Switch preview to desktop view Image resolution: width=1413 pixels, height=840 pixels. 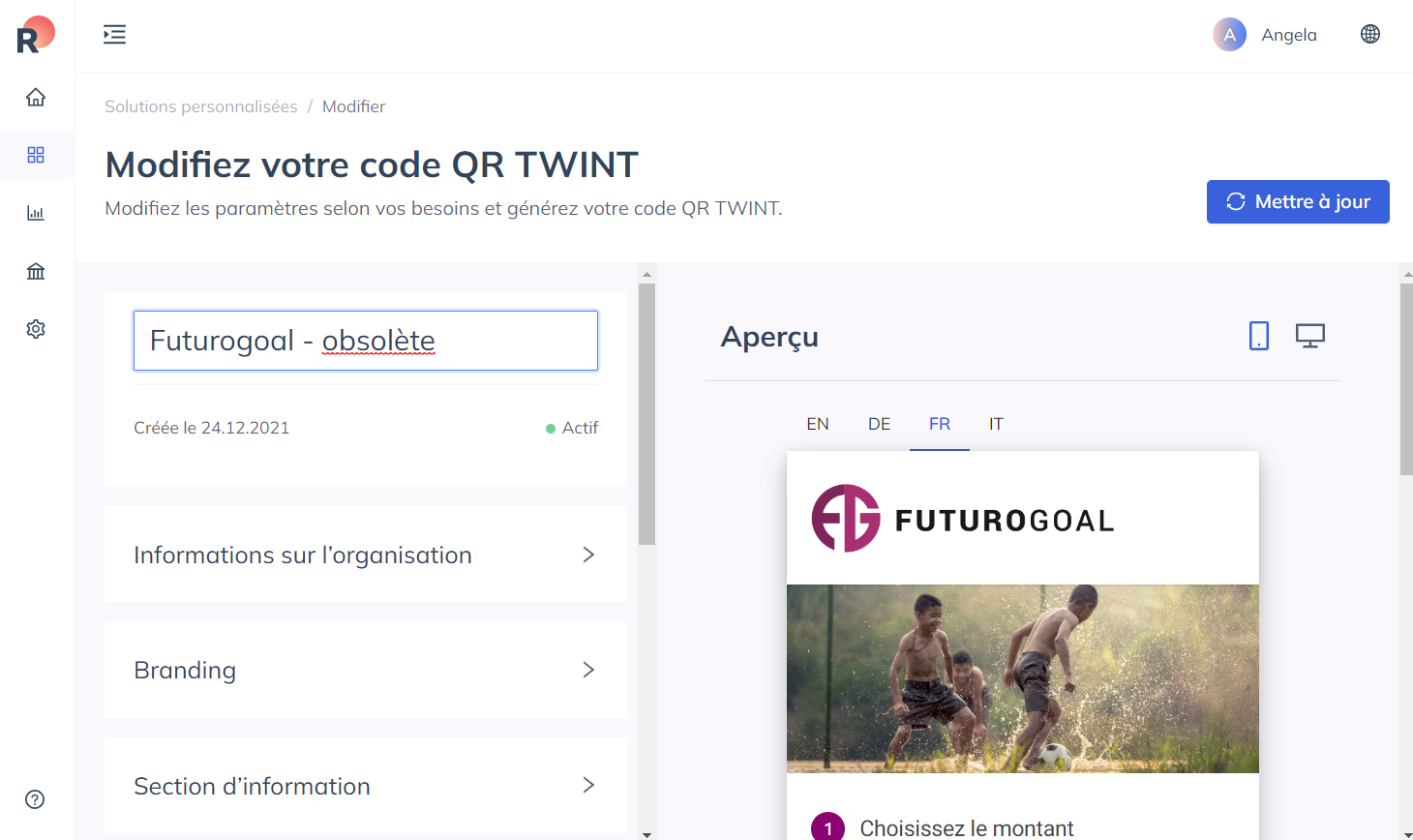pyautogui.click(x=1310, y=336)
